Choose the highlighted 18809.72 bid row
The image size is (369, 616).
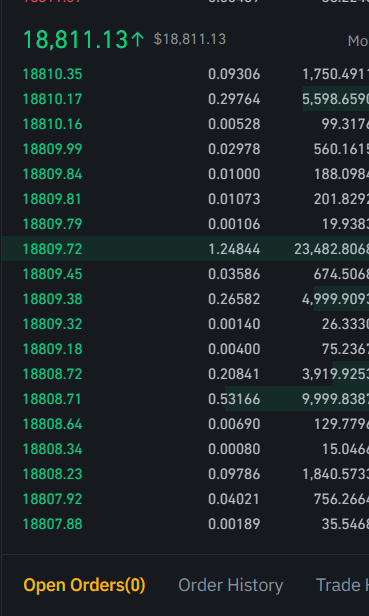185,249
